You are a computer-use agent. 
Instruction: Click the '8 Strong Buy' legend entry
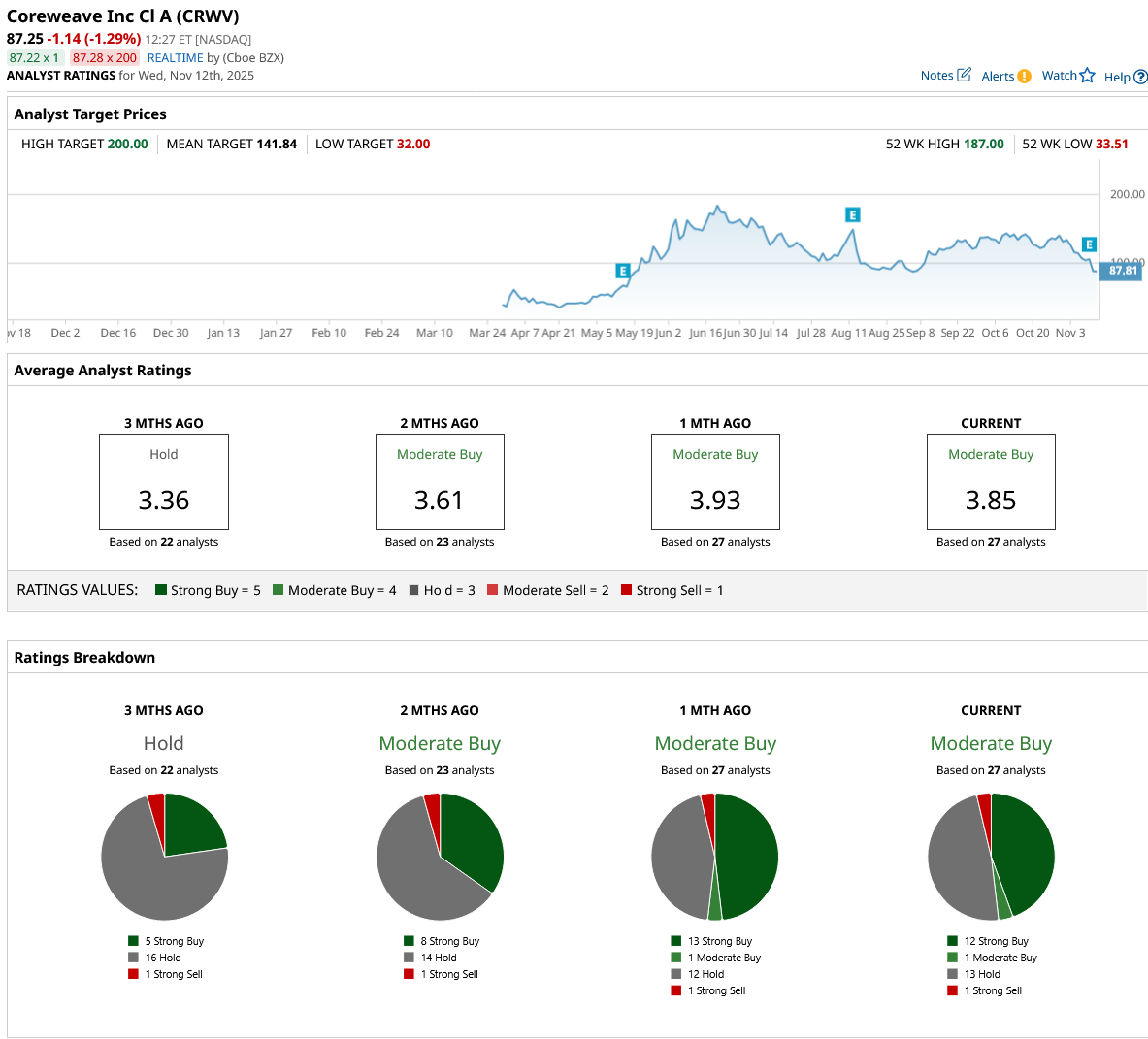click(x=442, y=941)
